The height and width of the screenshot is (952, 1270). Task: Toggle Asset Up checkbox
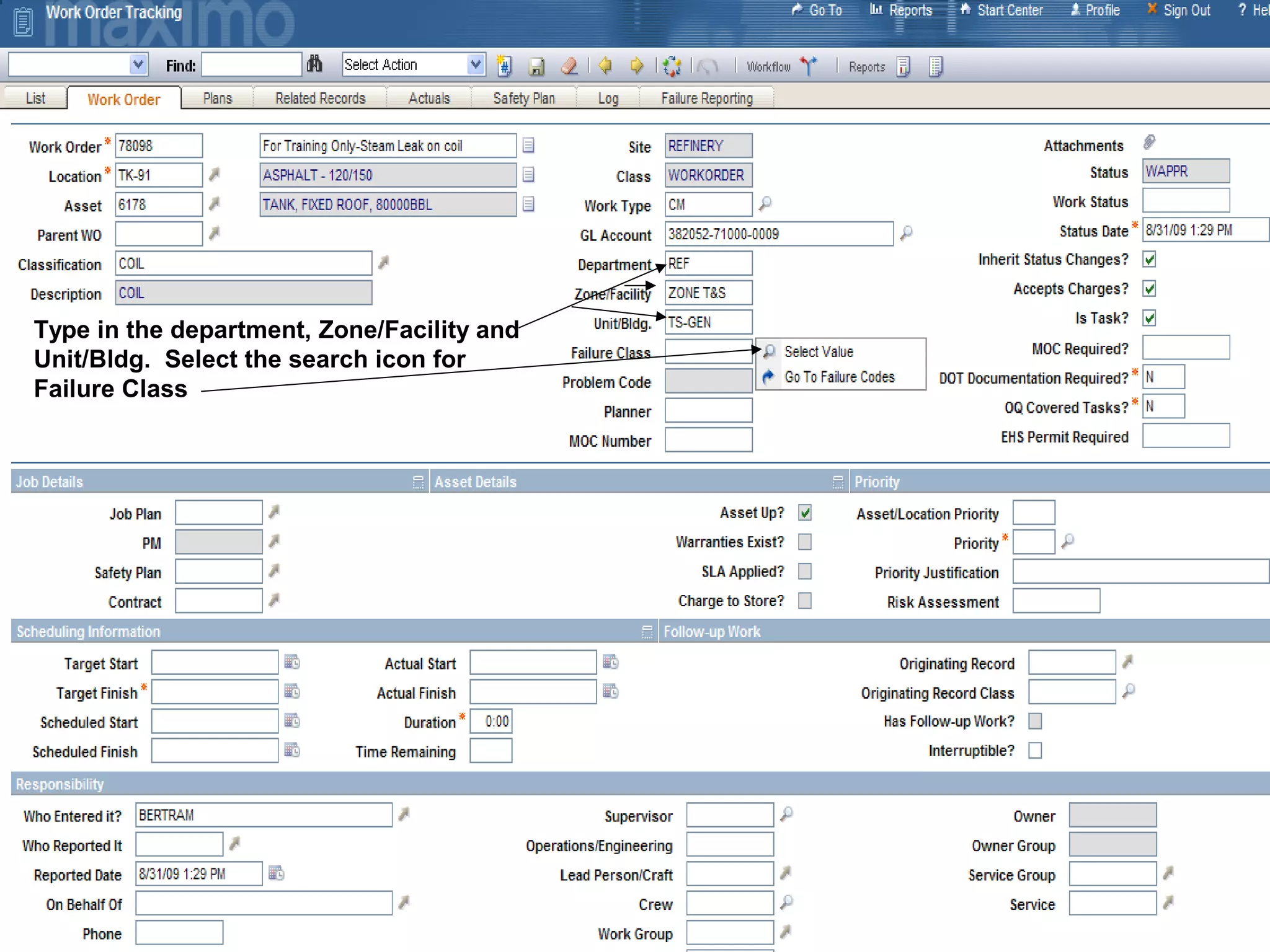point(805,513)
